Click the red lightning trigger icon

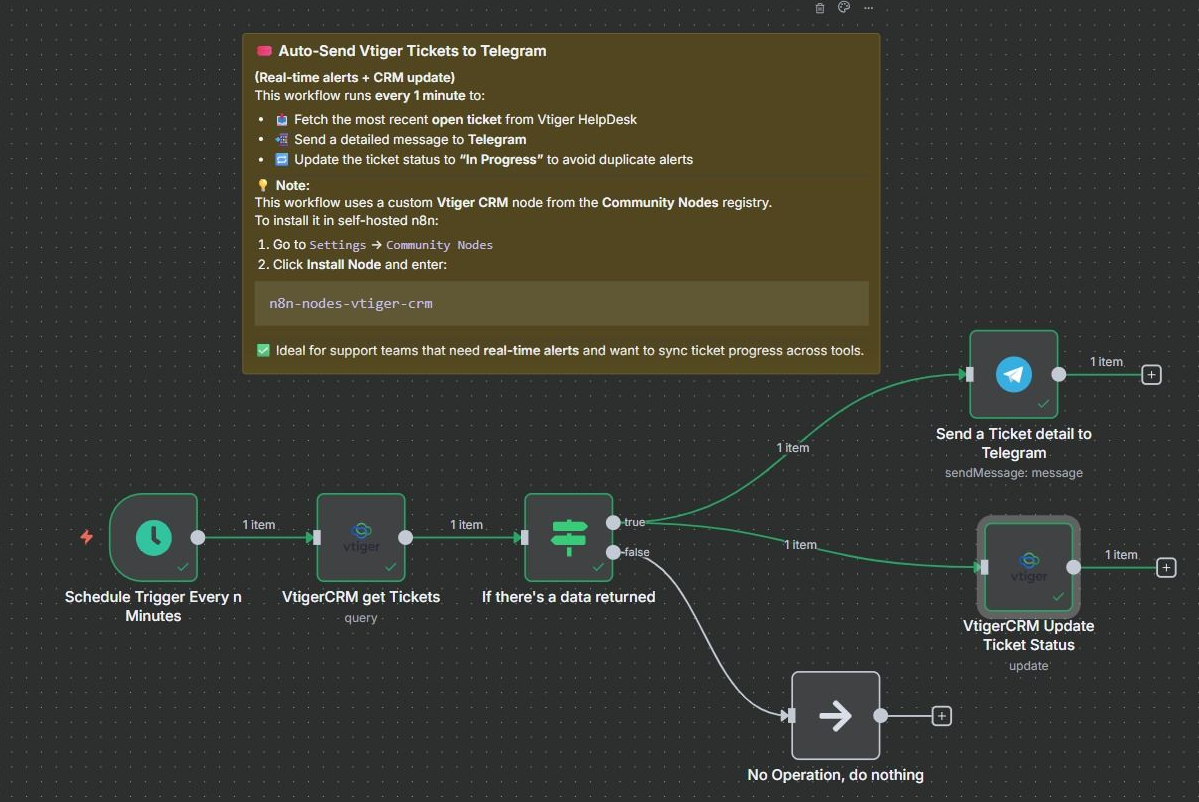87,537
